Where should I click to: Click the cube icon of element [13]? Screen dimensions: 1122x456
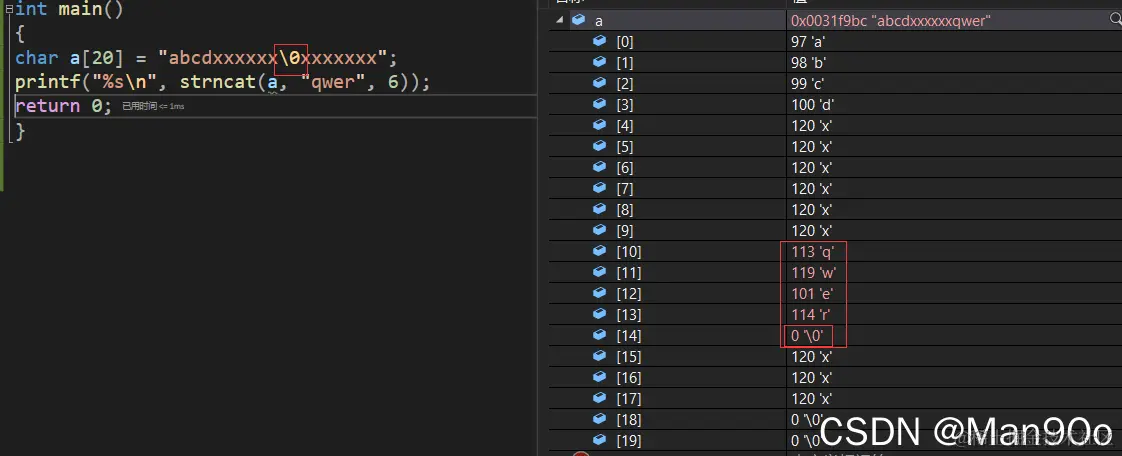coord(600,314)
